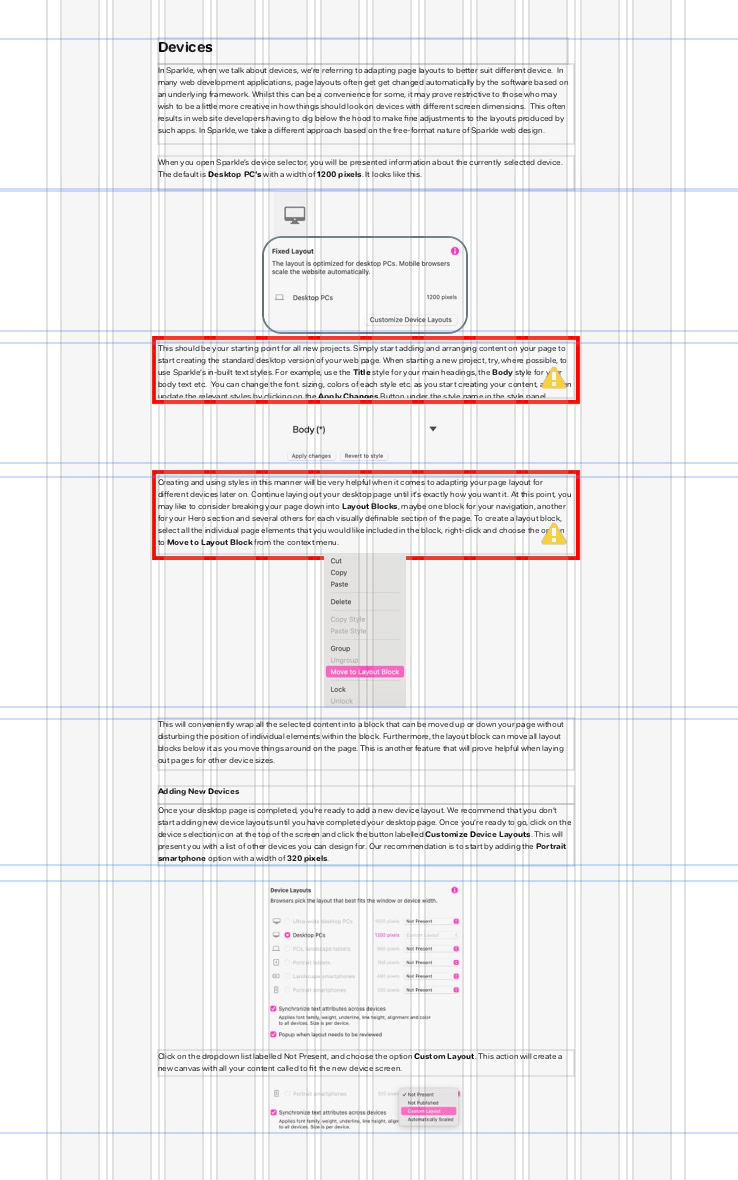This screenshot has width=738, height=1180.
Task: Select the highlighted Move to Layout Block entry
Action: [x=365, y=672]
